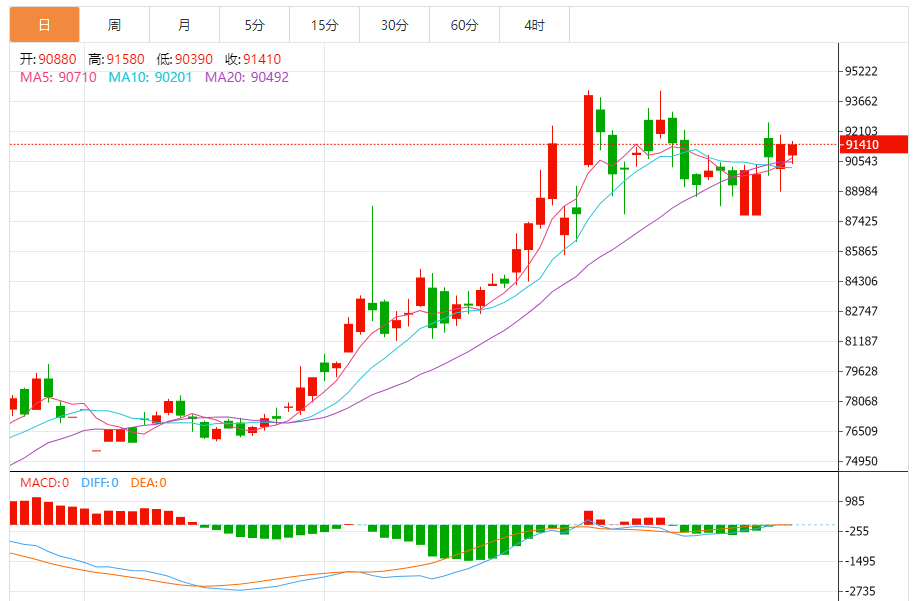Click the MACD:0 label
The width and height of the screenshot is (914, 601).
44,483
